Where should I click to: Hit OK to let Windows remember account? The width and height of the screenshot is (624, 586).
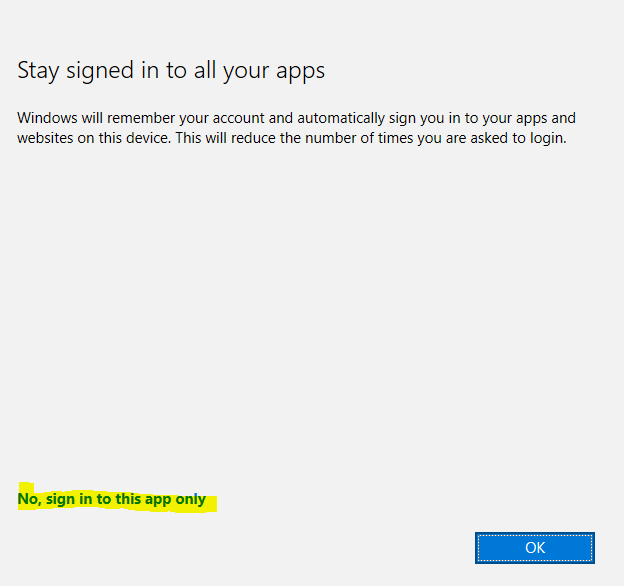(534, 548)
